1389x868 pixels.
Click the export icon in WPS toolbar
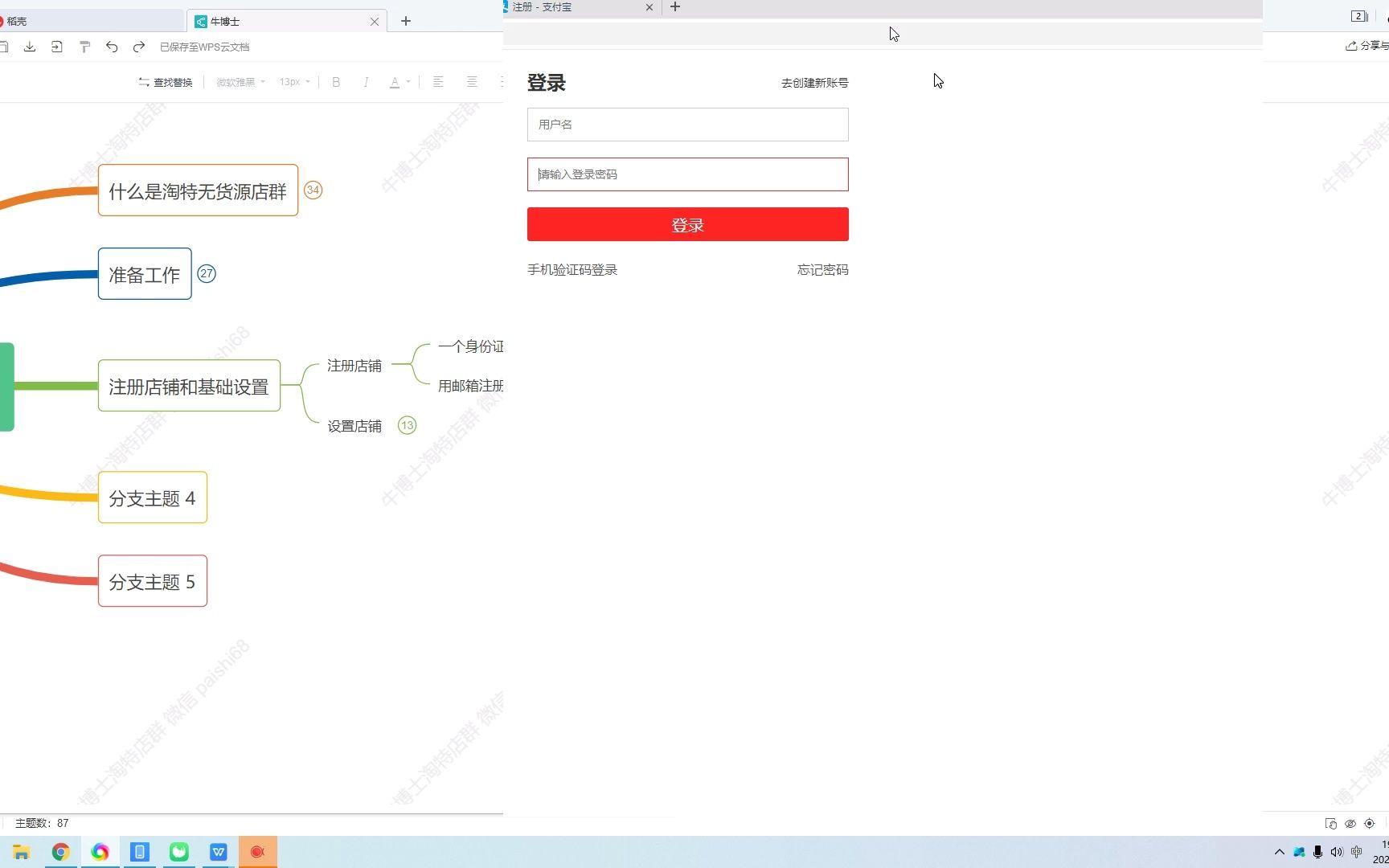point(57,47)
